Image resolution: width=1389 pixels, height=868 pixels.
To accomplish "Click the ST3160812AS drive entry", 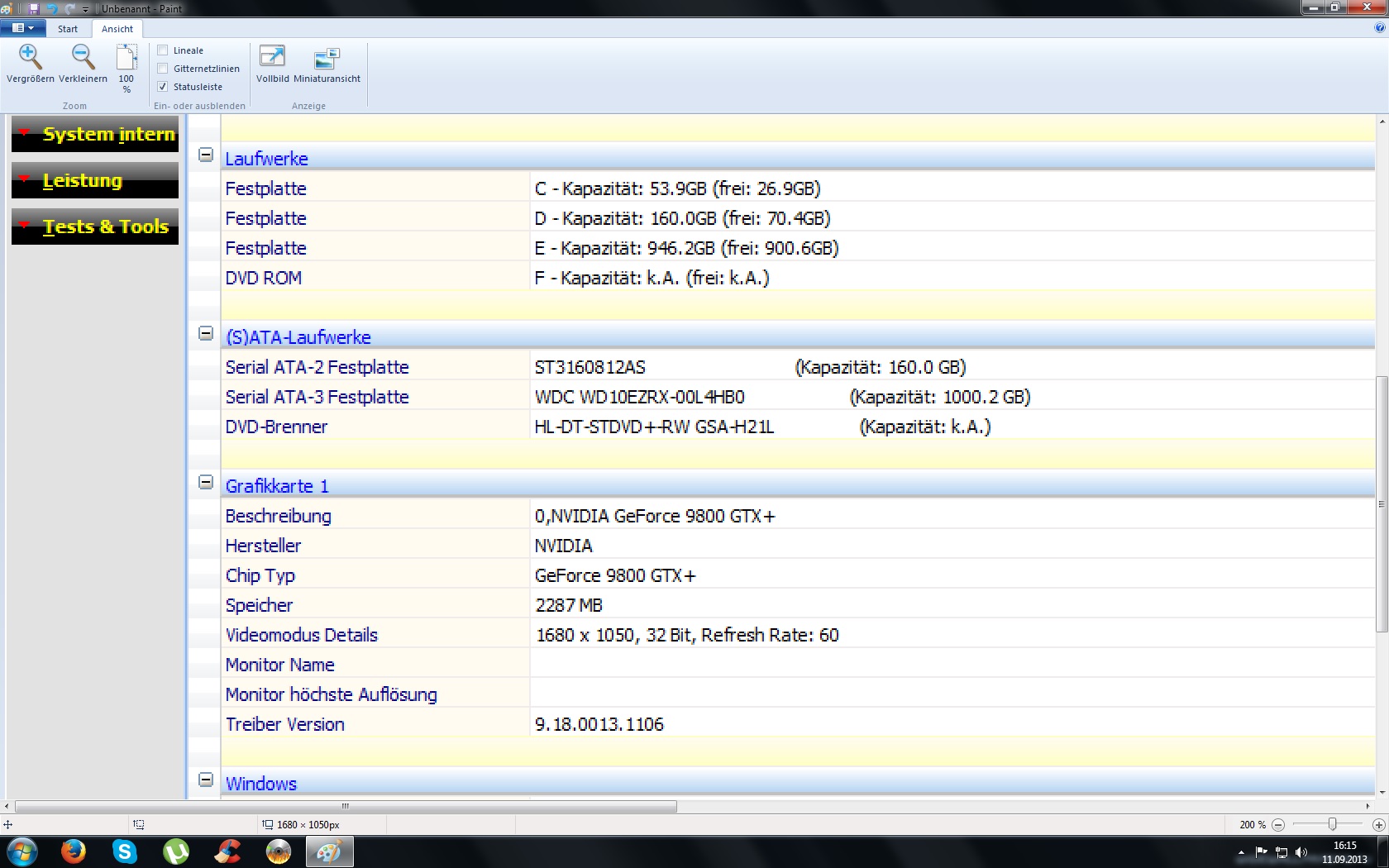I will [x=590, y=367].
